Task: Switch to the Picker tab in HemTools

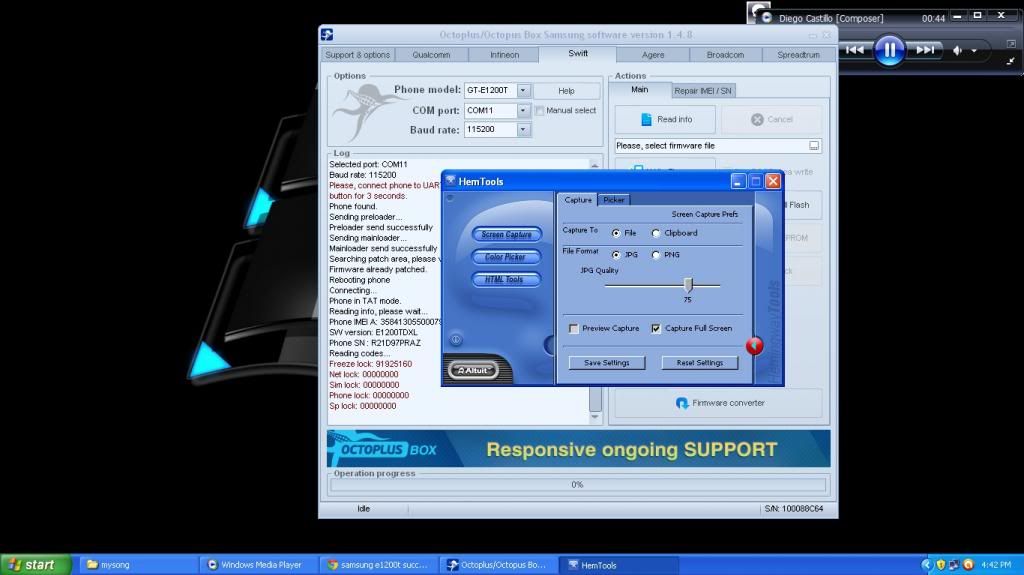Action: click(x=614, y=200)
